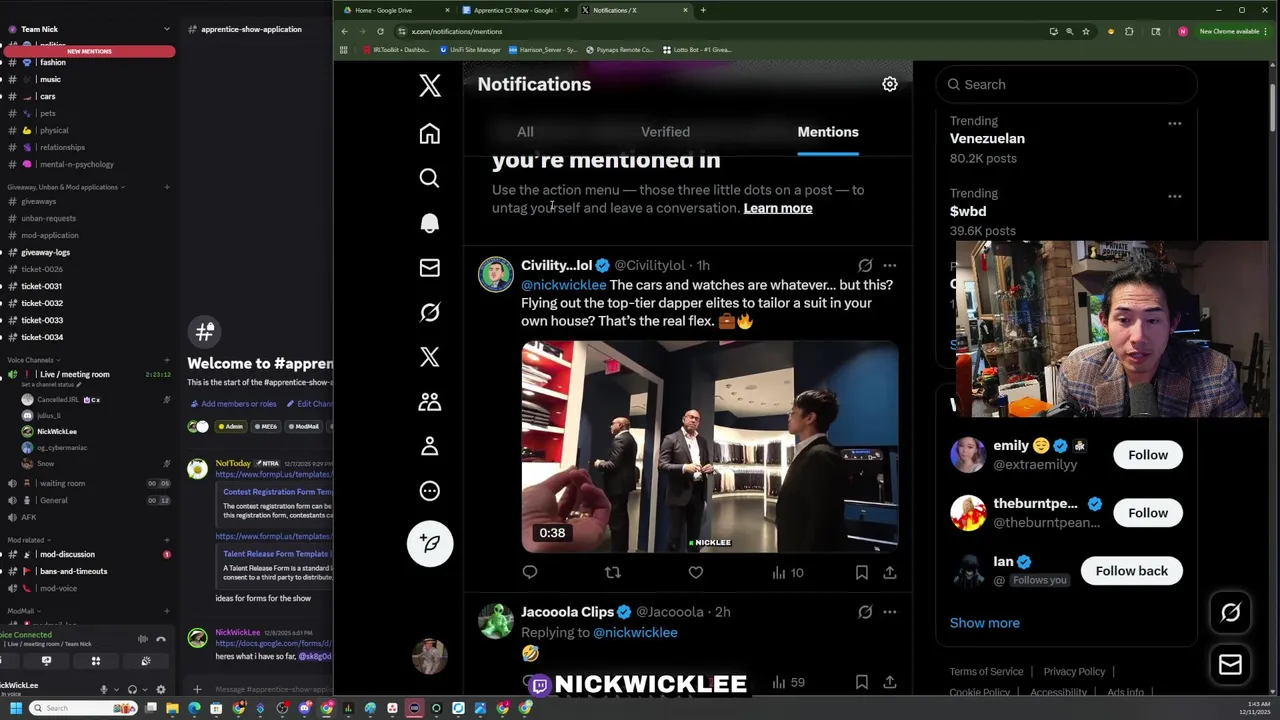Open Discord ticket-0031 channel
The image size is (1280, 720).
(x=41, y=286)
